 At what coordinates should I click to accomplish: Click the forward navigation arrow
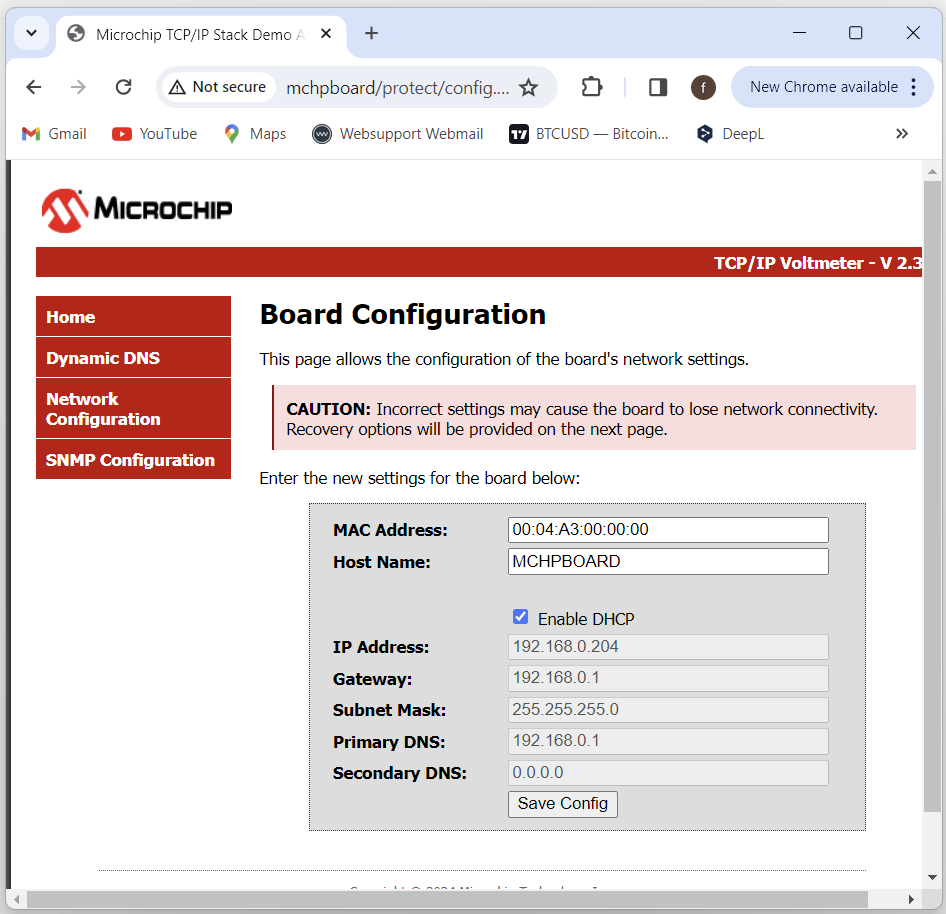[78, 87]
